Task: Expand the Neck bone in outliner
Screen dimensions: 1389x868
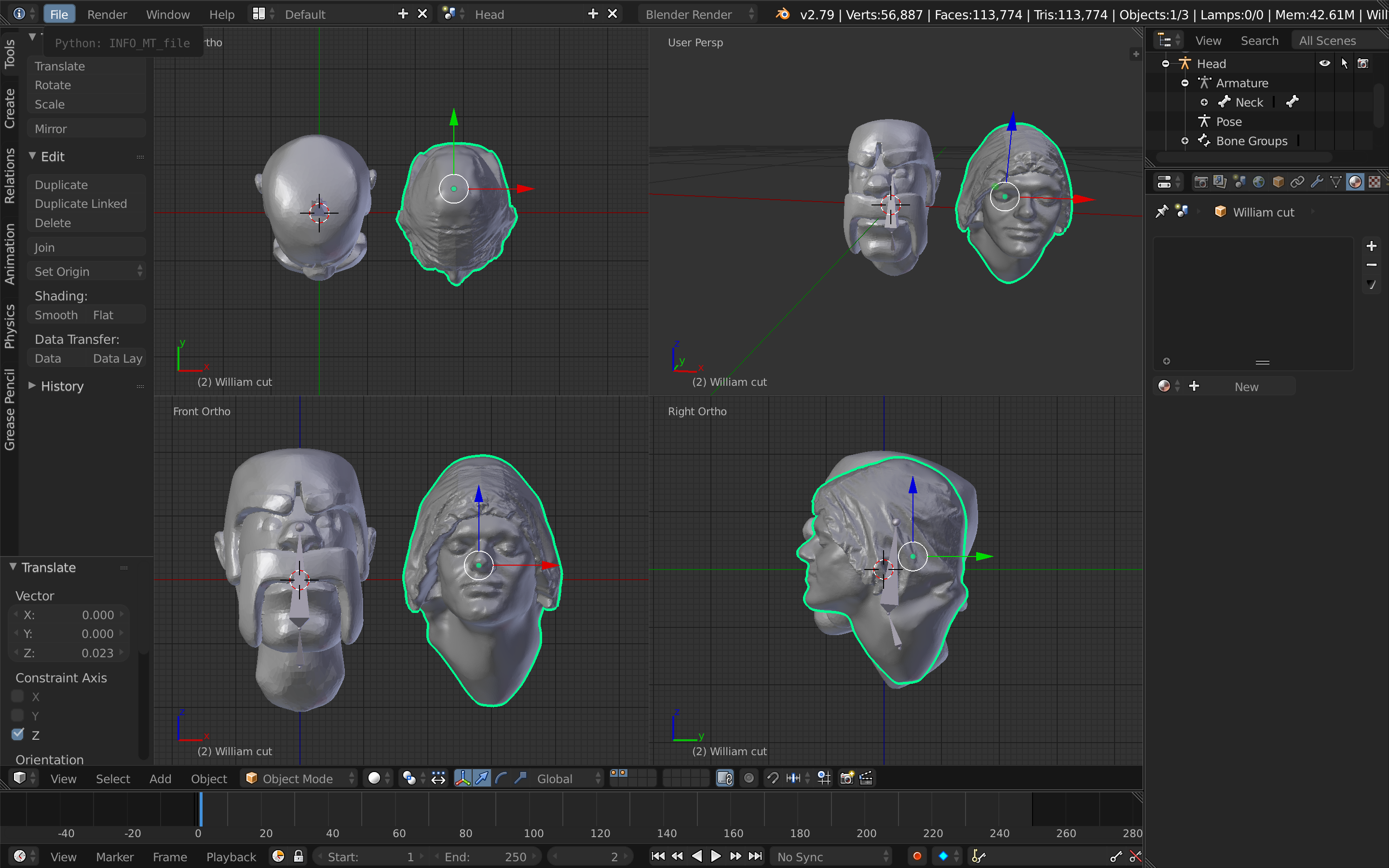Action: 1204,102
